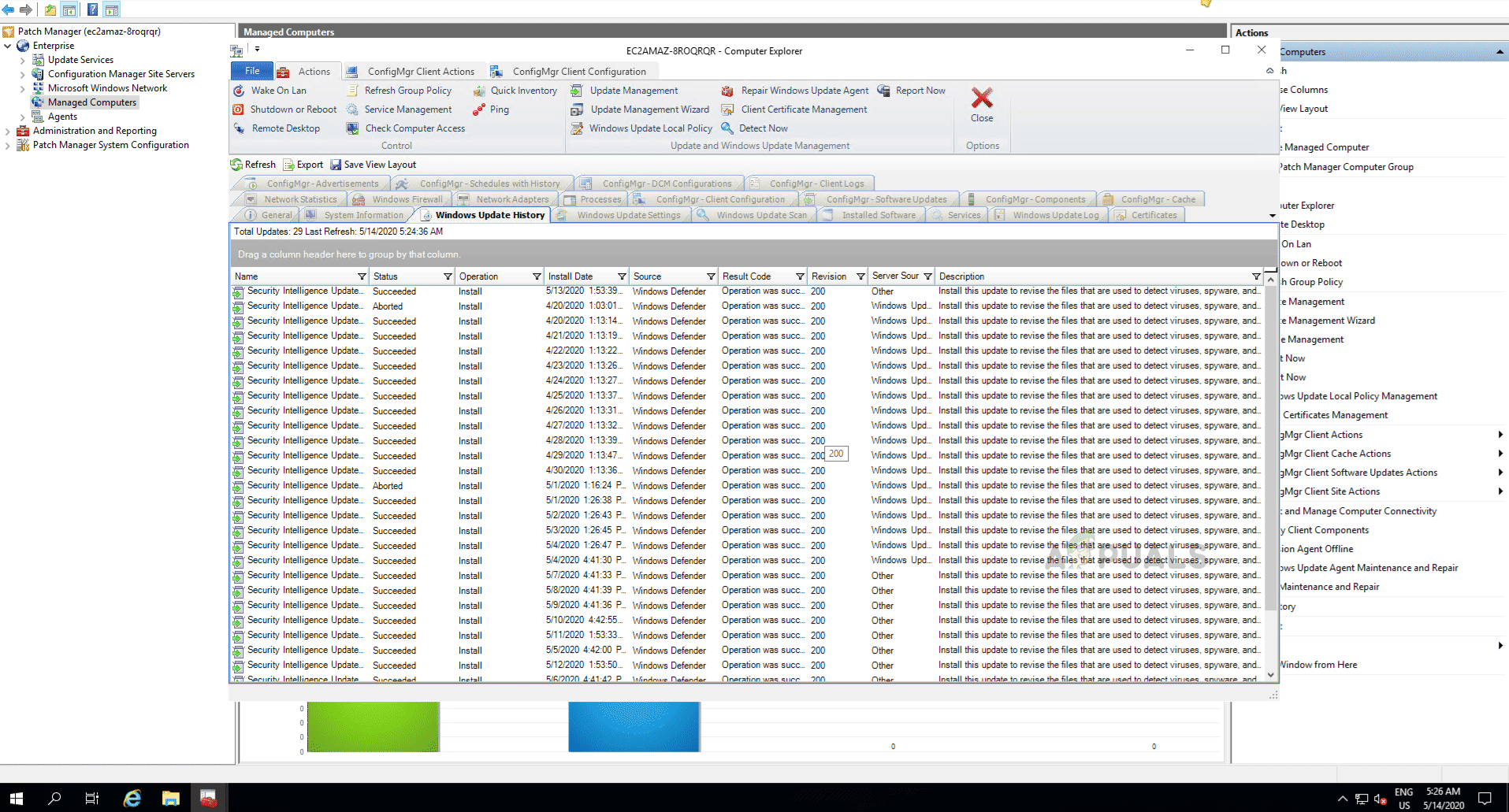
Task: Select Agents in the tree
Action: (62, 117)
